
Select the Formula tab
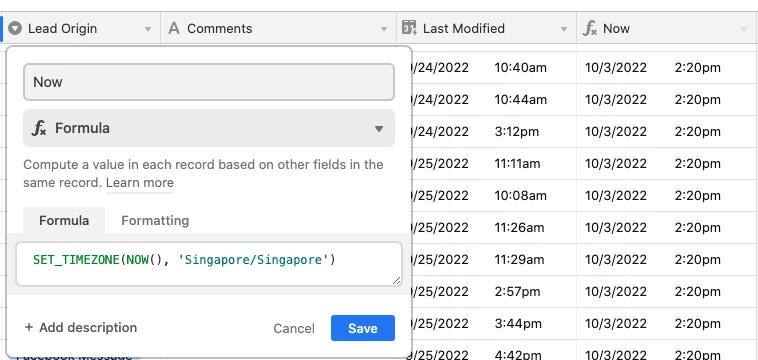tap(64, 220)
